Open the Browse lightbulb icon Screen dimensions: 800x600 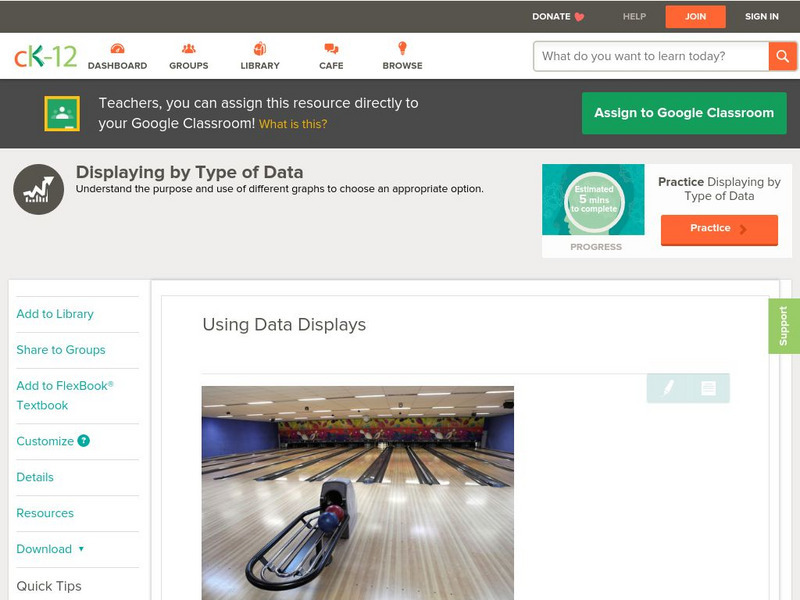click(x=402, y=49)
